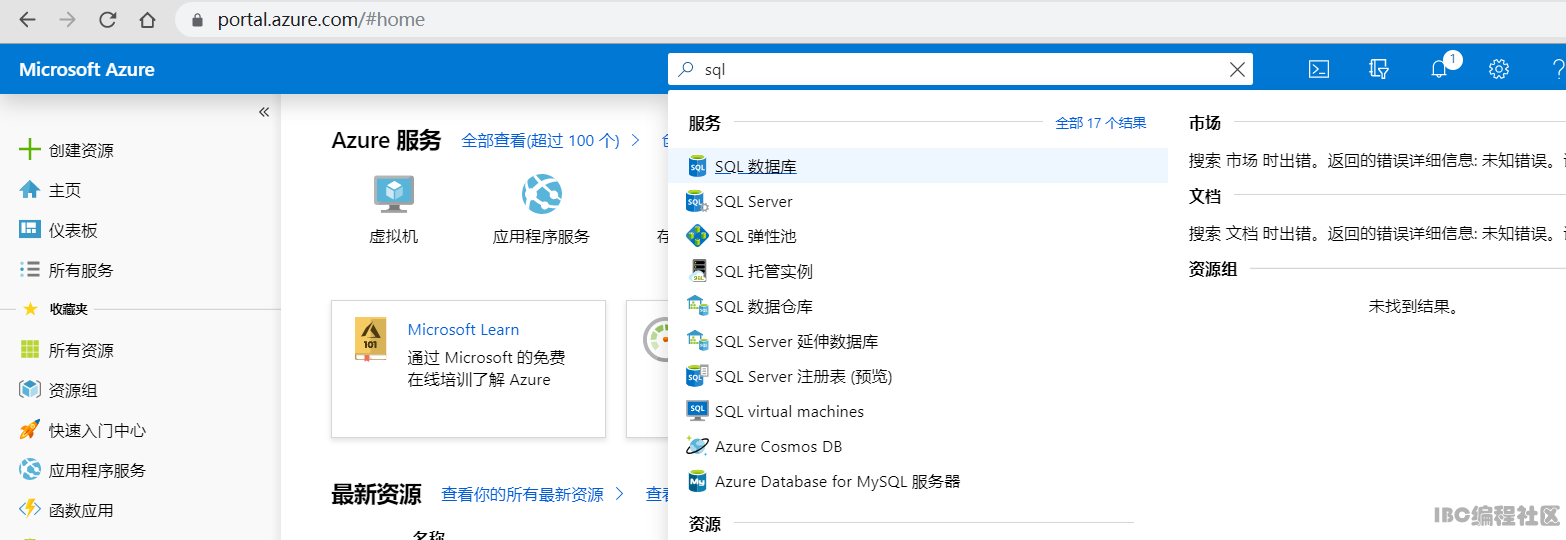The width and height of the screenshot is (1566, 540).
Task: Click the 虚拟机 service icon
Action: pyautogui.click(x=394, y=194)
